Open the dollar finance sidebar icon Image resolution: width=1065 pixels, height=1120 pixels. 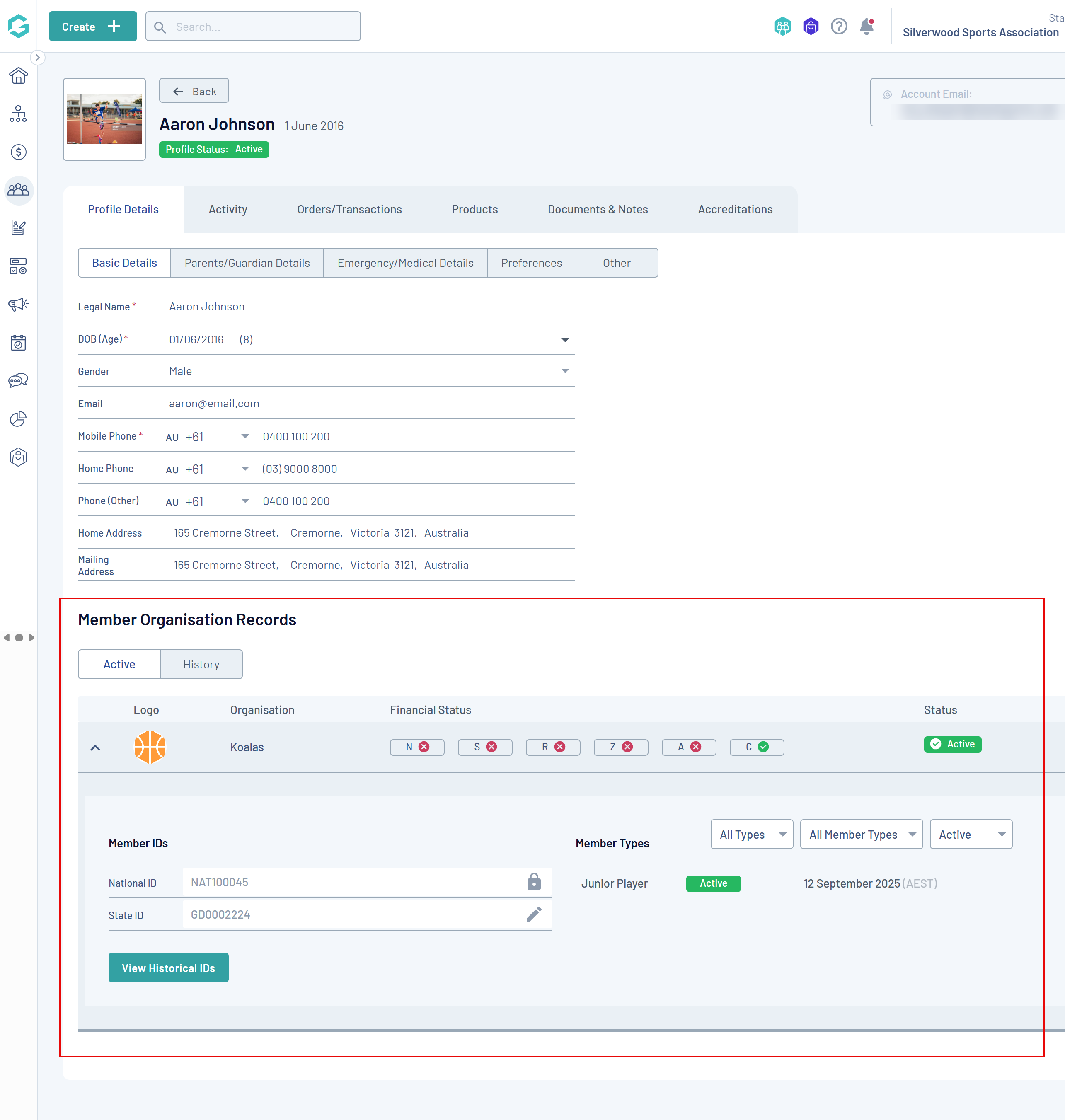(19, 152)
